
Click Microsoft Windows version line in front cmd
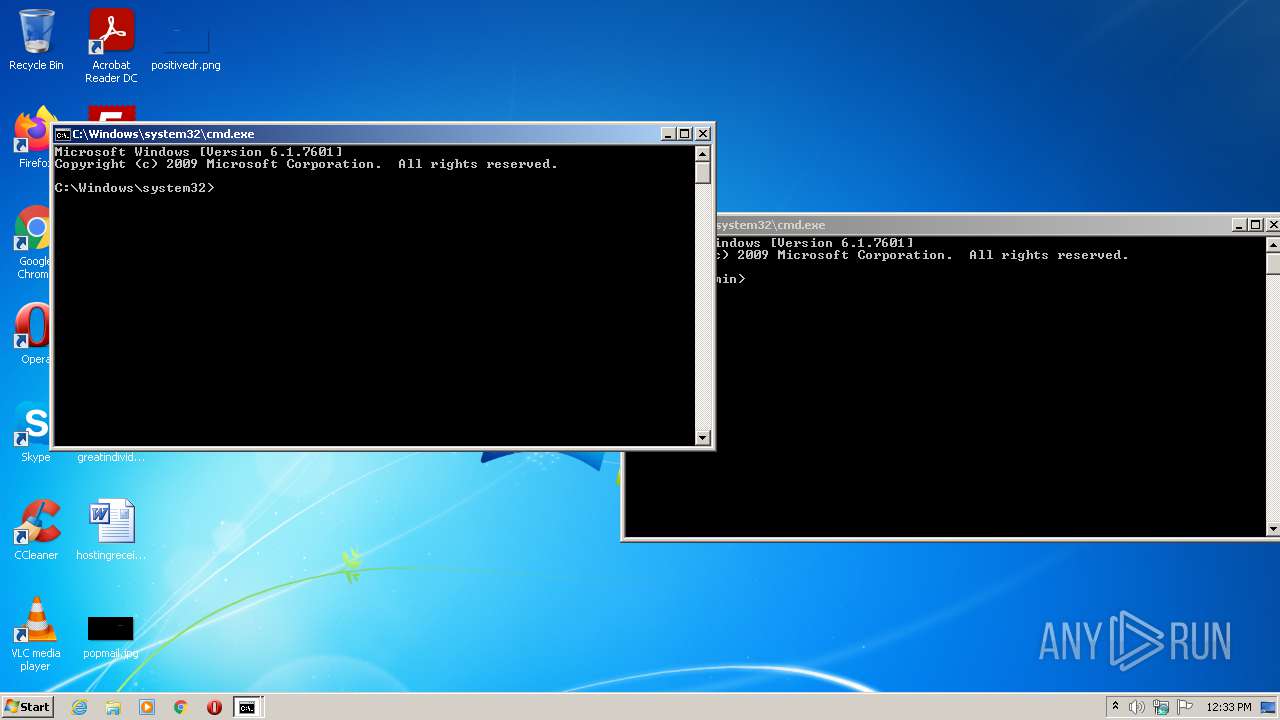tap(198, 152)
